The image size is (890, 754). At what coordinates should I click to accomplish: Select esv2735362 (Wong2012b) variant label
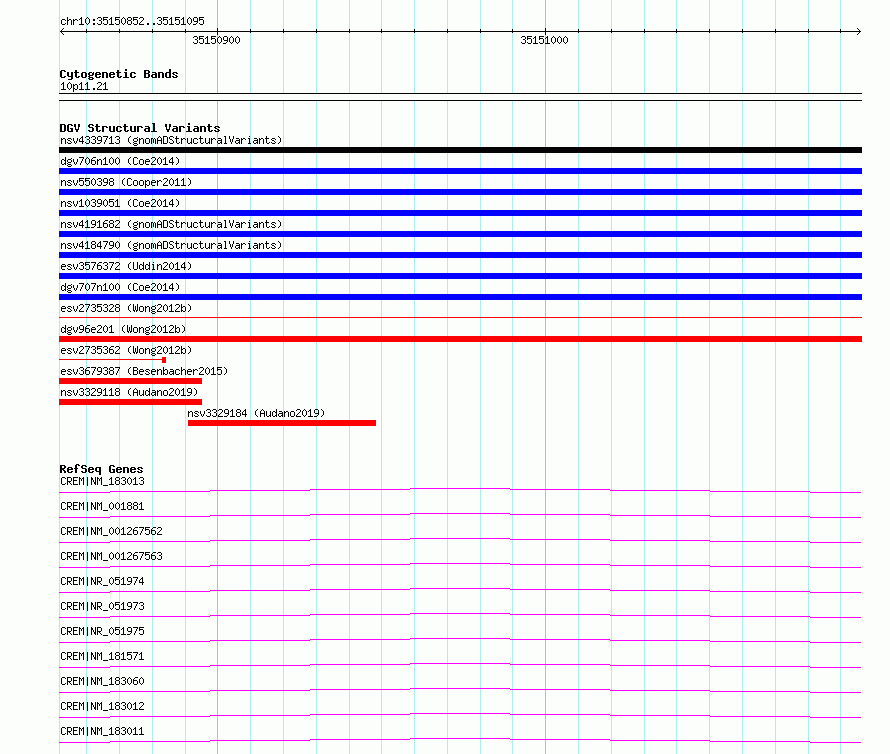[x=126, y=350]
